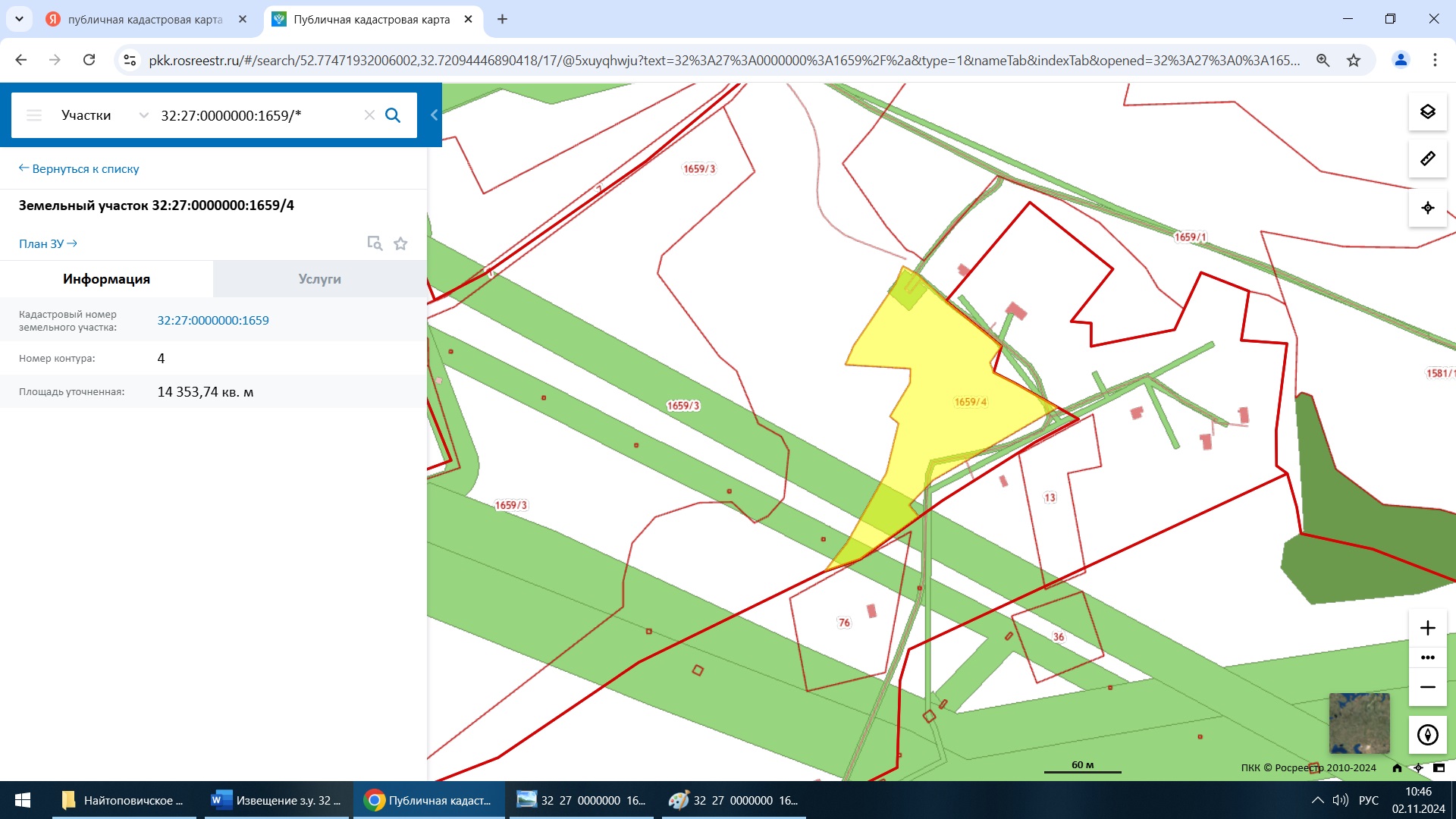Image resolution: width=1456 pixels, height=819 pixels.
Task: Open Windows Start menu
Action: (x=23, y=800)
